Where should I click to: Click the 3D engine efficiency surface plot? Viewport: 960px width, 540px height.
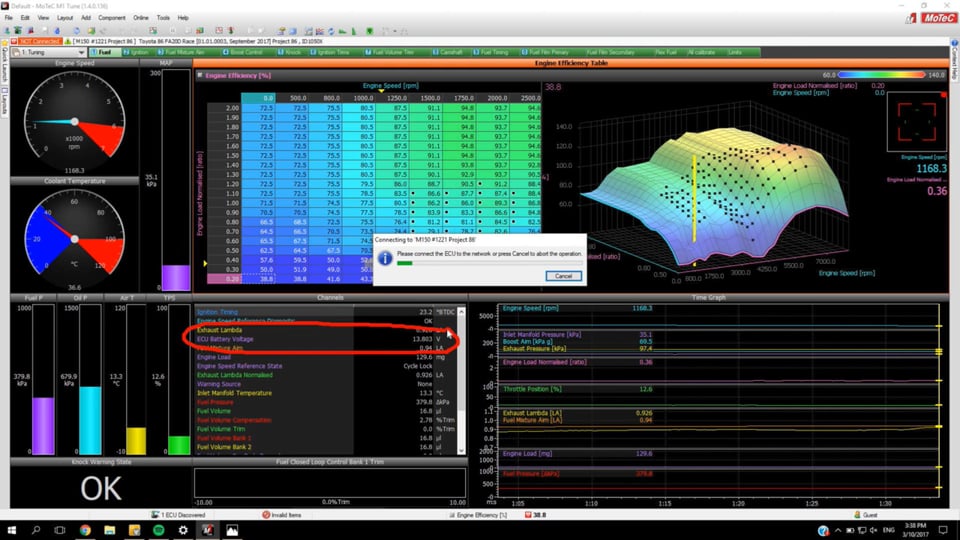pyautogui.click(x=714, y=196)
